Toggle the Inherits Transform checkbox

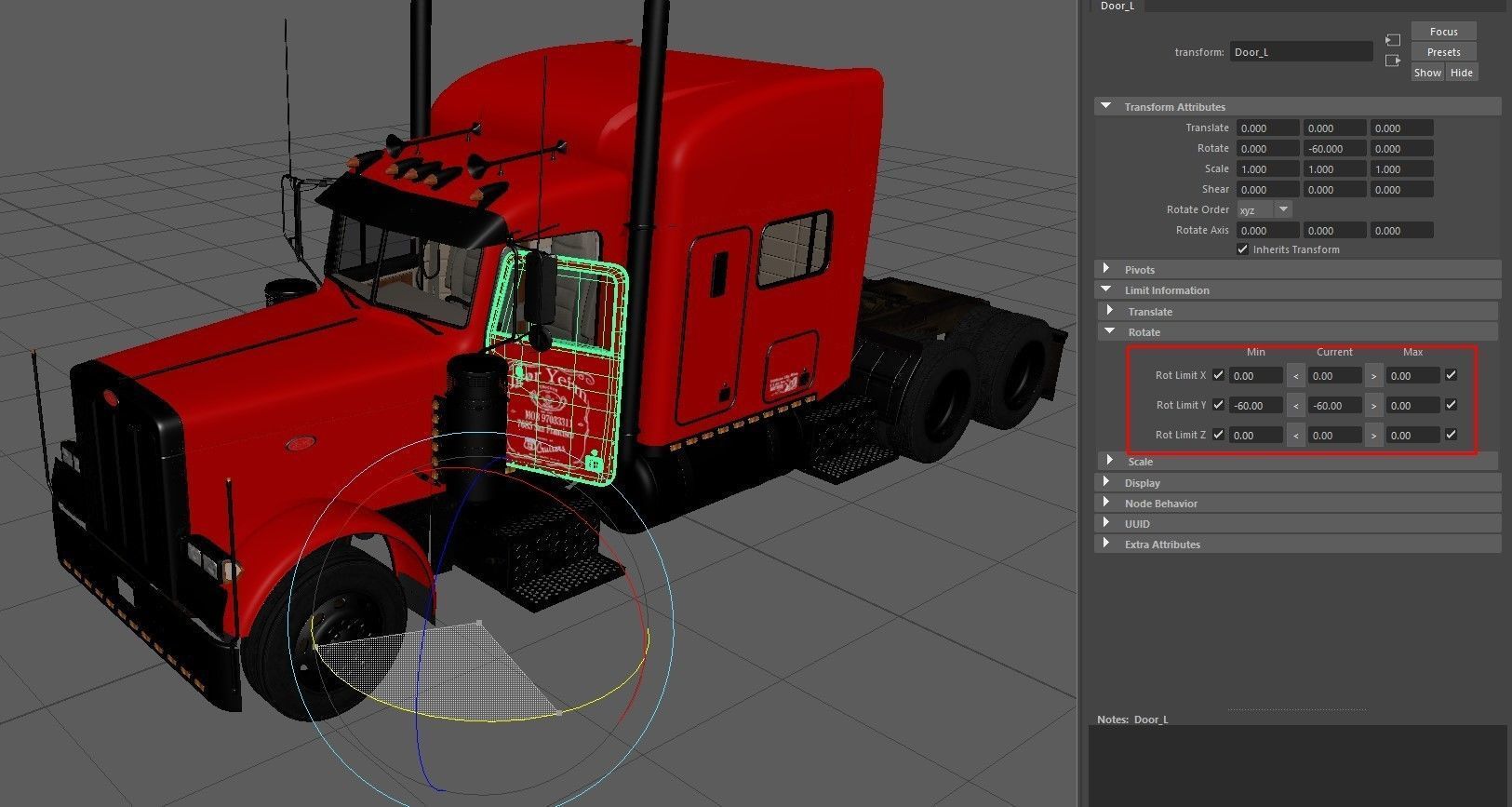click(x=1242, y=249)
